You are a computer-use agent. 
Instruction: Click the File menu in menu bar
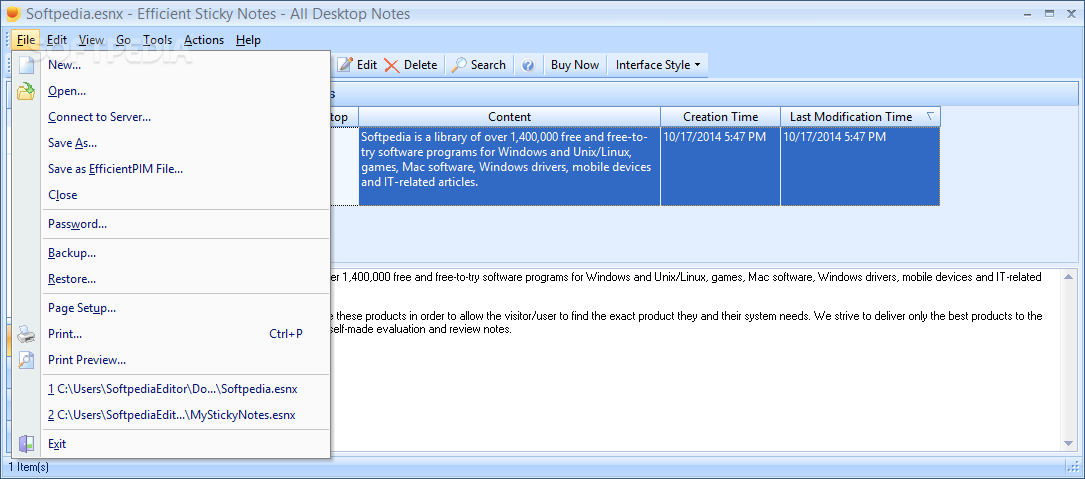click(26, 40)
